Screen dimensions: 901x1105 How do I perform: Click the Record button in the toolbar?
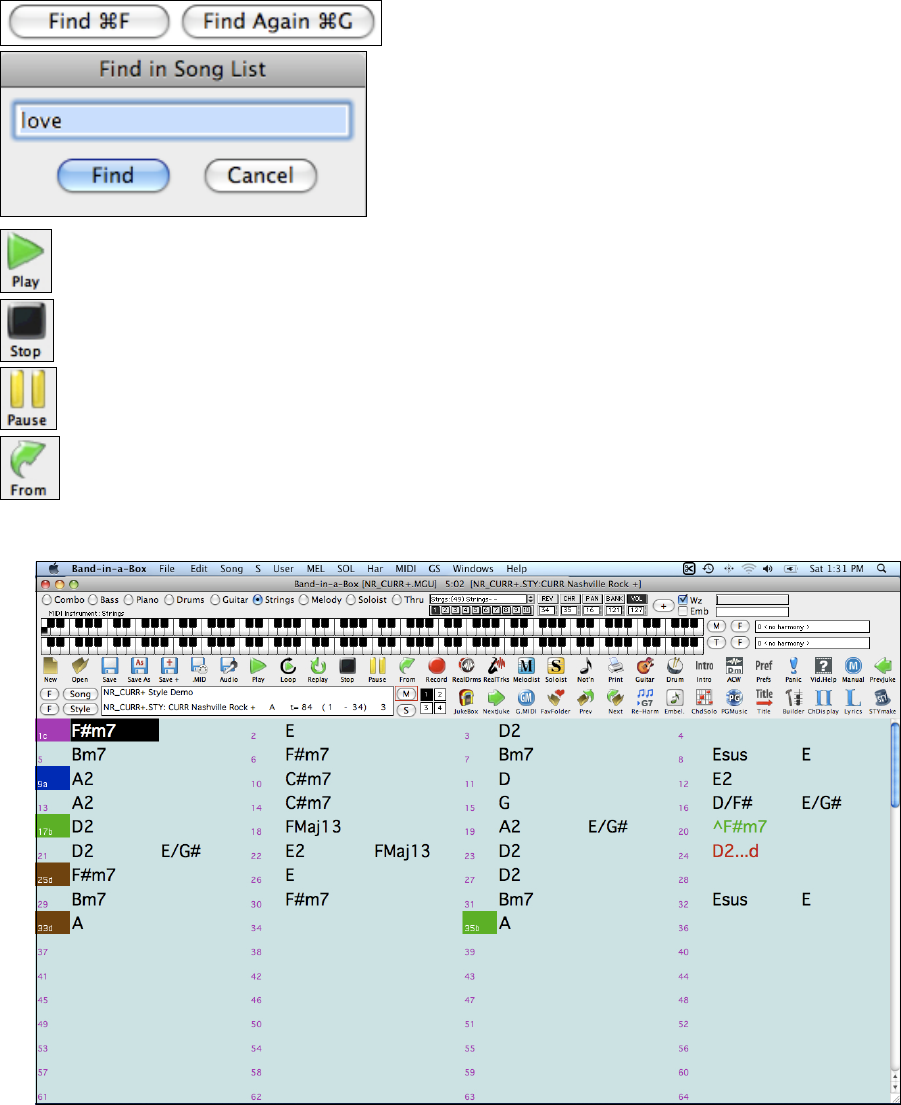click(x=436, y=669)
